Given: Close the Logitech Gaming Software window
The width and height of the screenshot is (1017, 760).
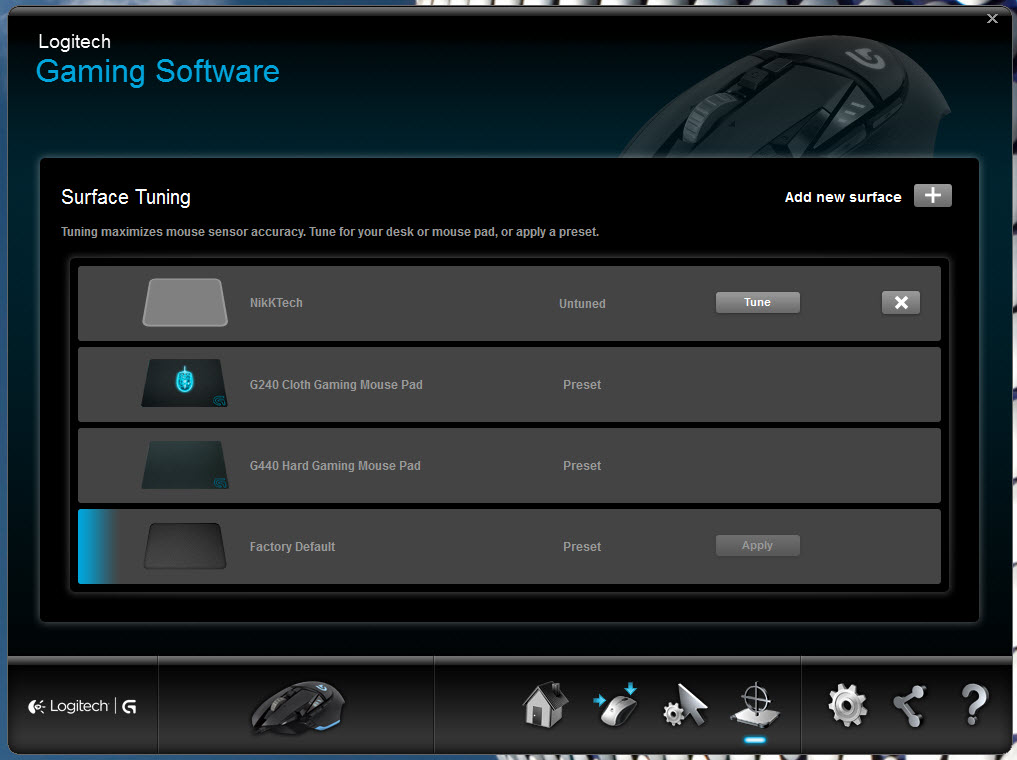Looking at the screenshot, I should click(992, 18).
